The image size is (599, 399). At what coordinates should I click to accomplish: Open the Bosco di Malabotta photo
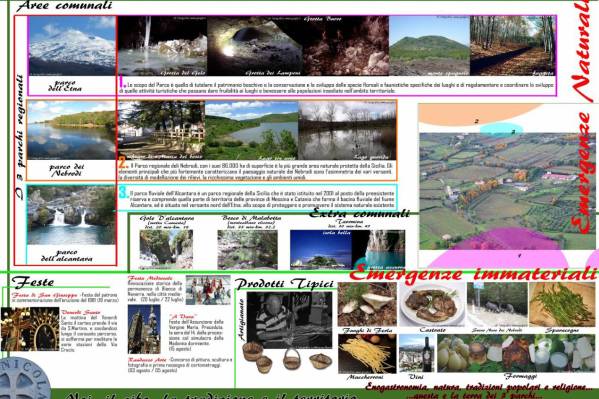coord(248,249)
